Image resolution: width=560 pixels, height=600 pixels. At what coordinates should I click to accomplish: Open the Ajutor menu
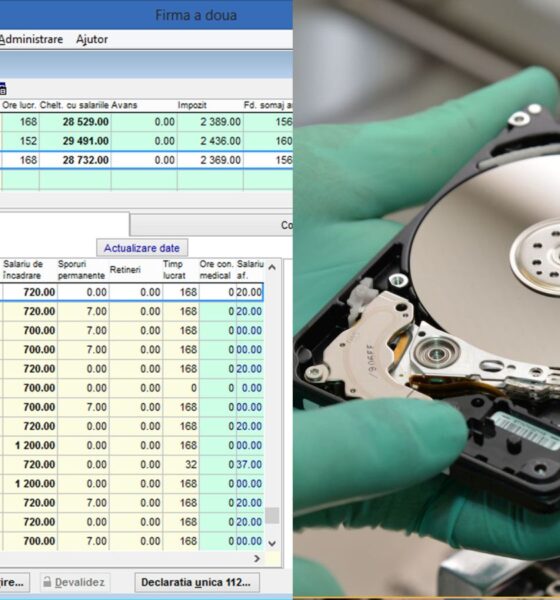[x=92, y=39]
